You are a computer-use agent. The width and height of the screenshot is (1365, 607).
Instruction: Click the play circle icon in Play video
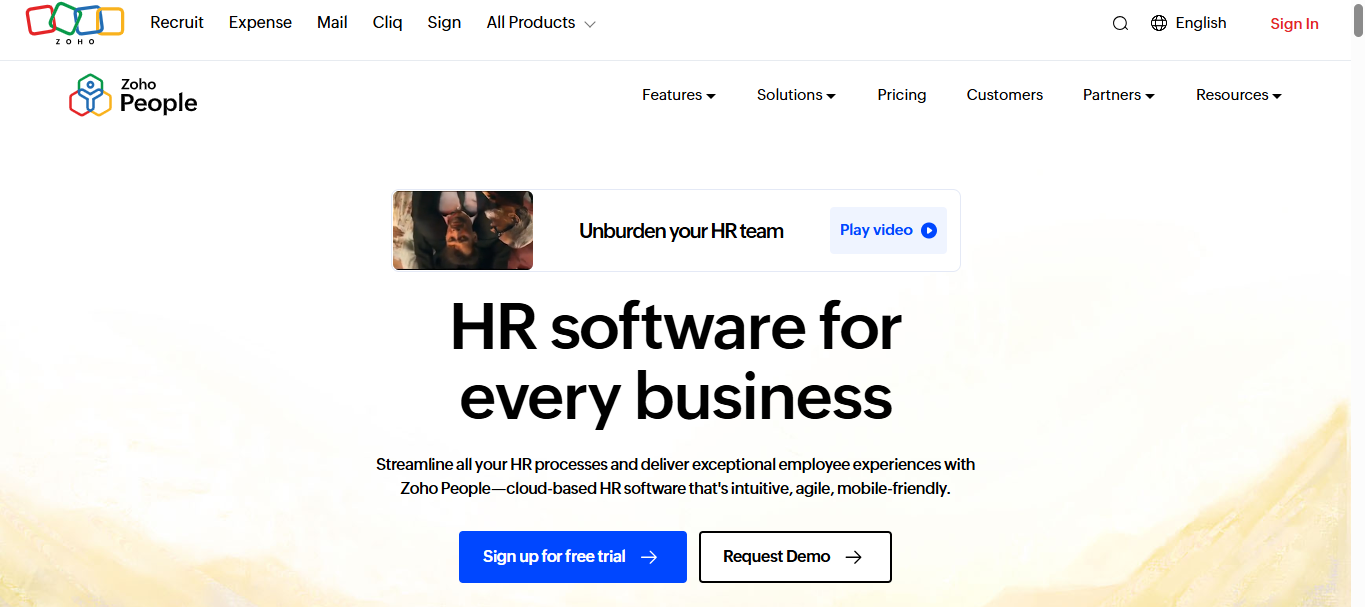929,230
